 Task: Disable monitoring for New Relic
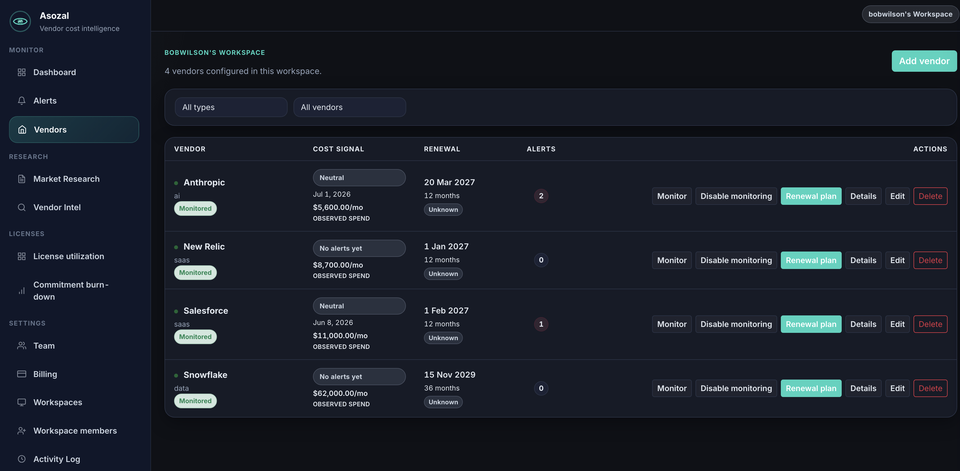pos(736,260)
